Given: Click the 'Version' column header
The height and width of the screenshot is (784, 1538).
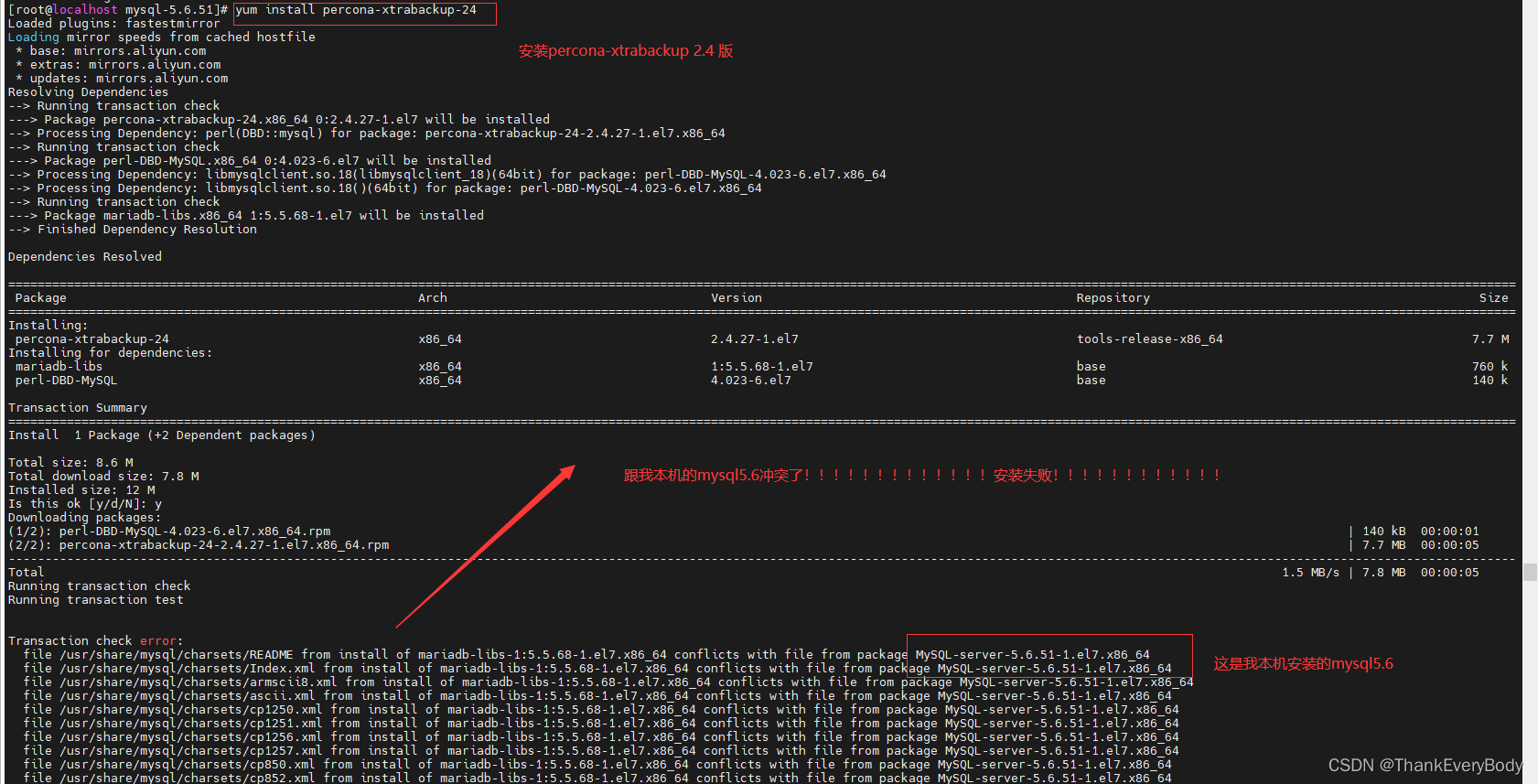Looking at the screenshot, I should [x=737, y=298].
